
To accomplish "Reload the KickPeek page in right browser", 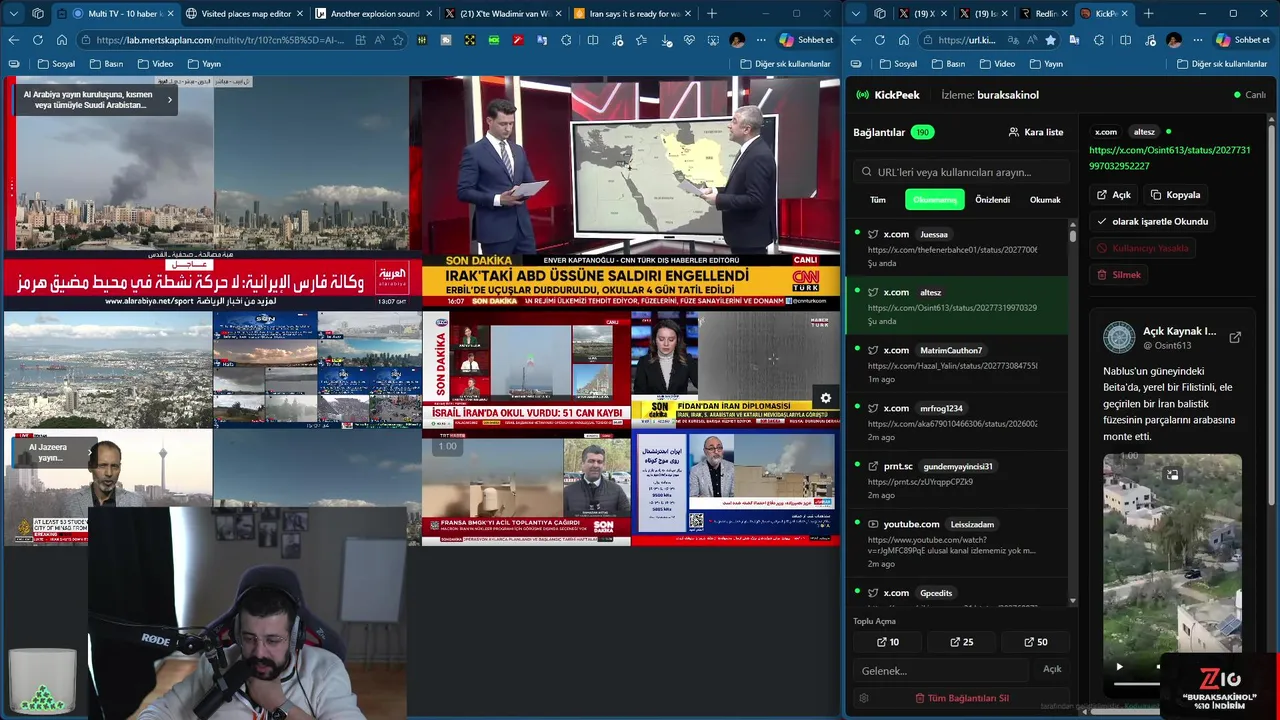I will [x=880, y=40].
